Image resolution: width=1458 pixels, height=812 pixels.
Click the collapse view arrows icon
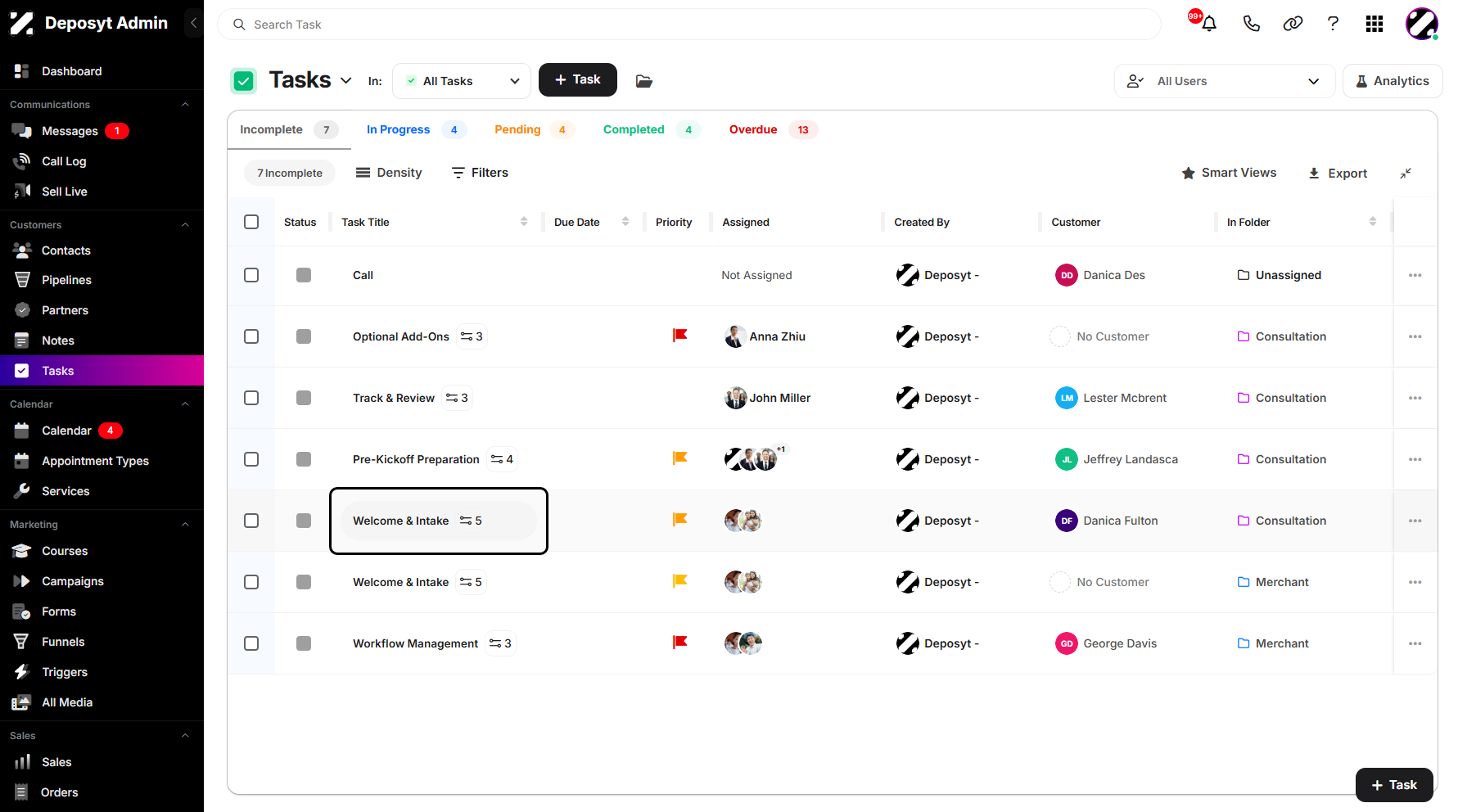point(1406,174)
